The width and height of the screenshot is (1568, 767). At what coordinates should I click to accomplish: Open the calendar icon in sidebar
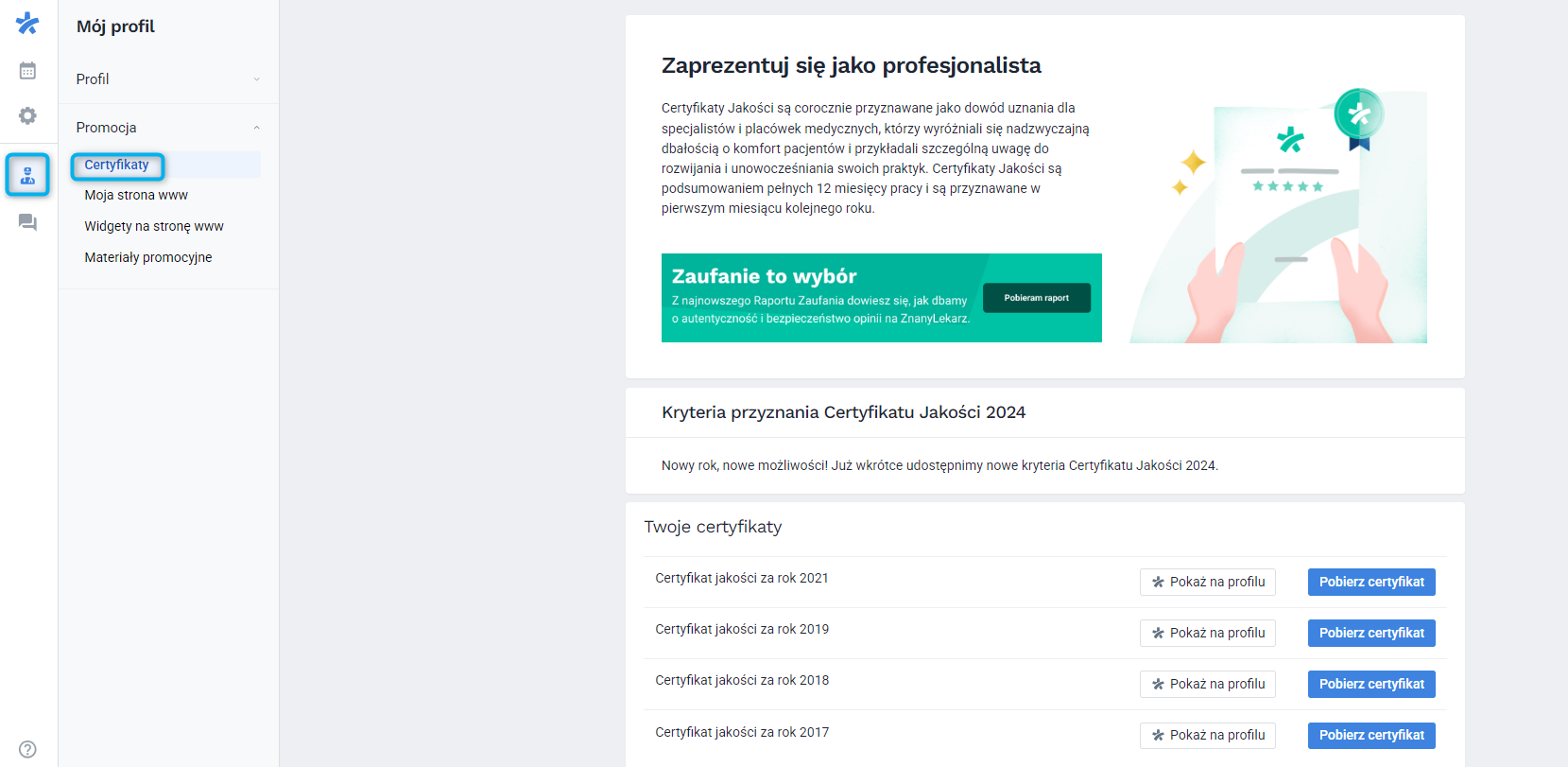click(x=27, y=69)
